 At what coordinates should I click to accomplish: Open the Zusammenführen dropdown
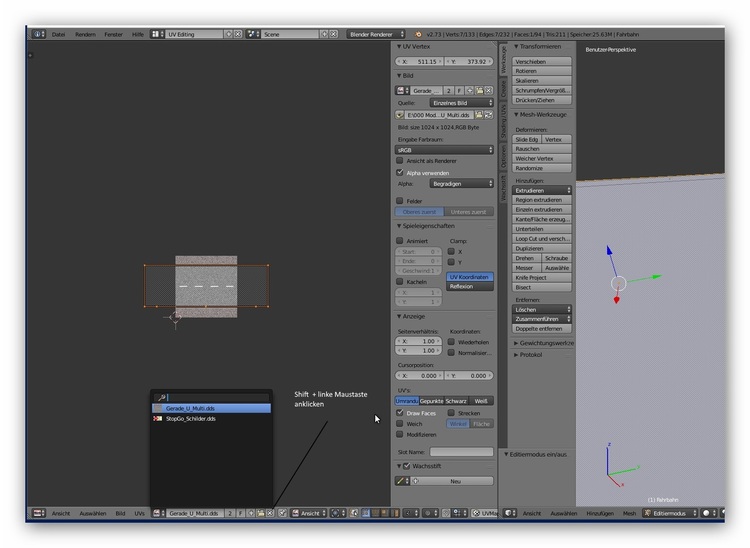(542, 319)
